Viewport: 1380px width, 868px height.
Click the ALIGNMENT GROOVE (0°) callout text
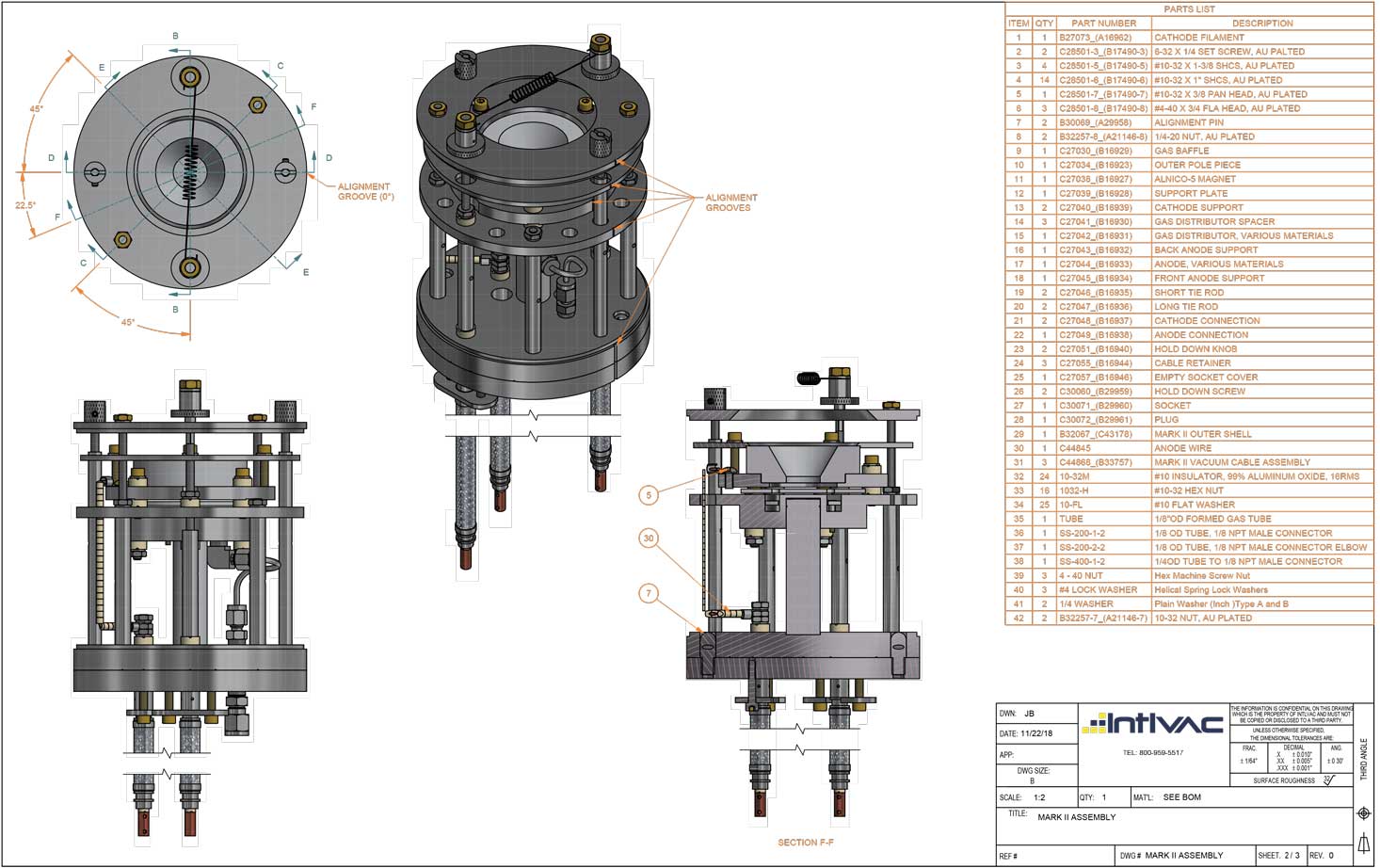tap(362, 191)
